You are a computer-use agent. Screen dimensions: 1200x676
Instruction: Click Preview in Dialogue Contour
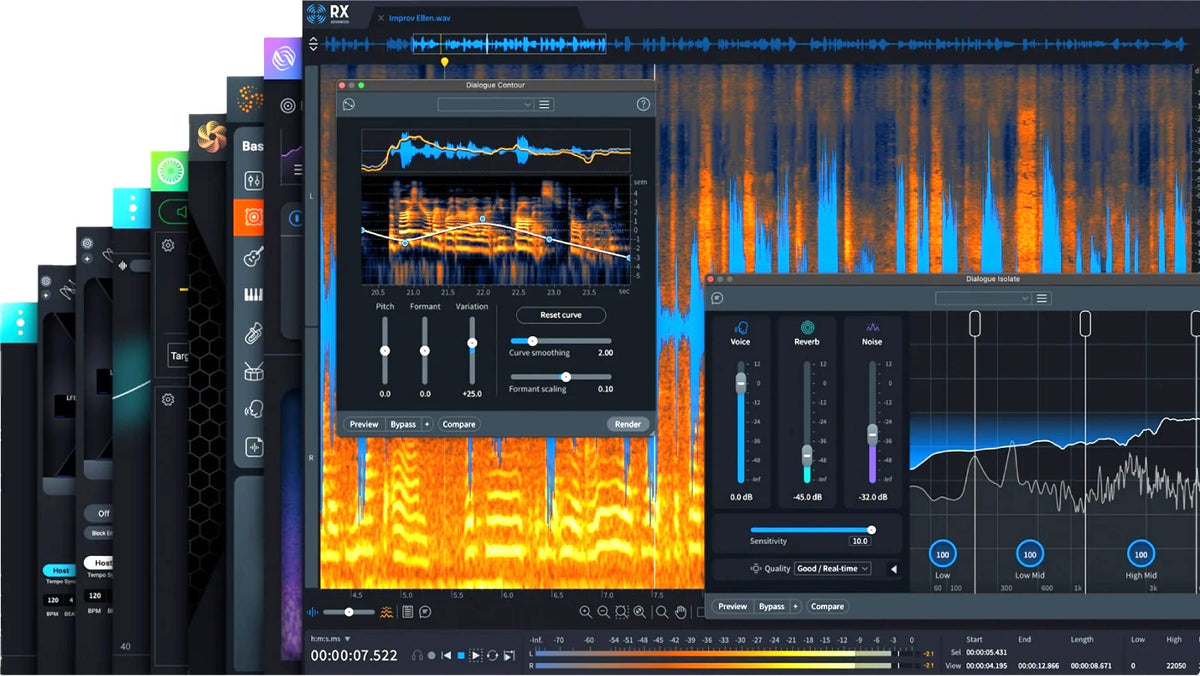coord(364,424)
